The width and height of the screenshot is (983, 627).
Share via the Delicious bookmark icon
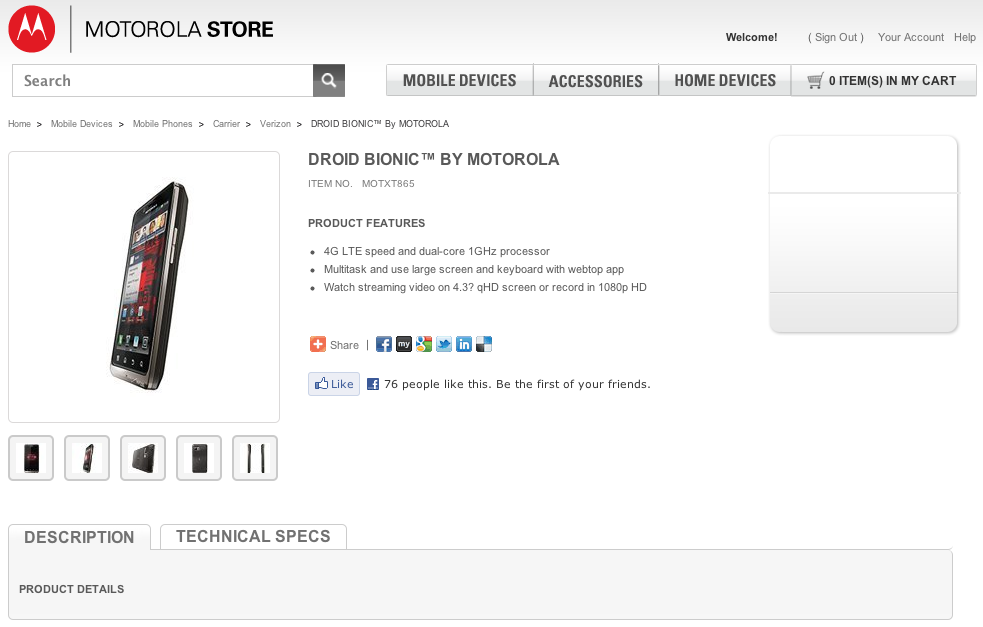point(484,345)
